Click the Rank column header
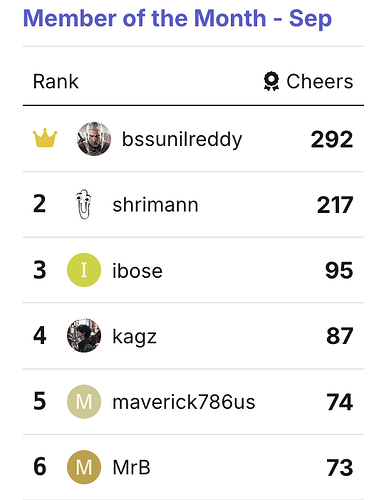The height and width of the screenshot is (500, 388). 56,81
